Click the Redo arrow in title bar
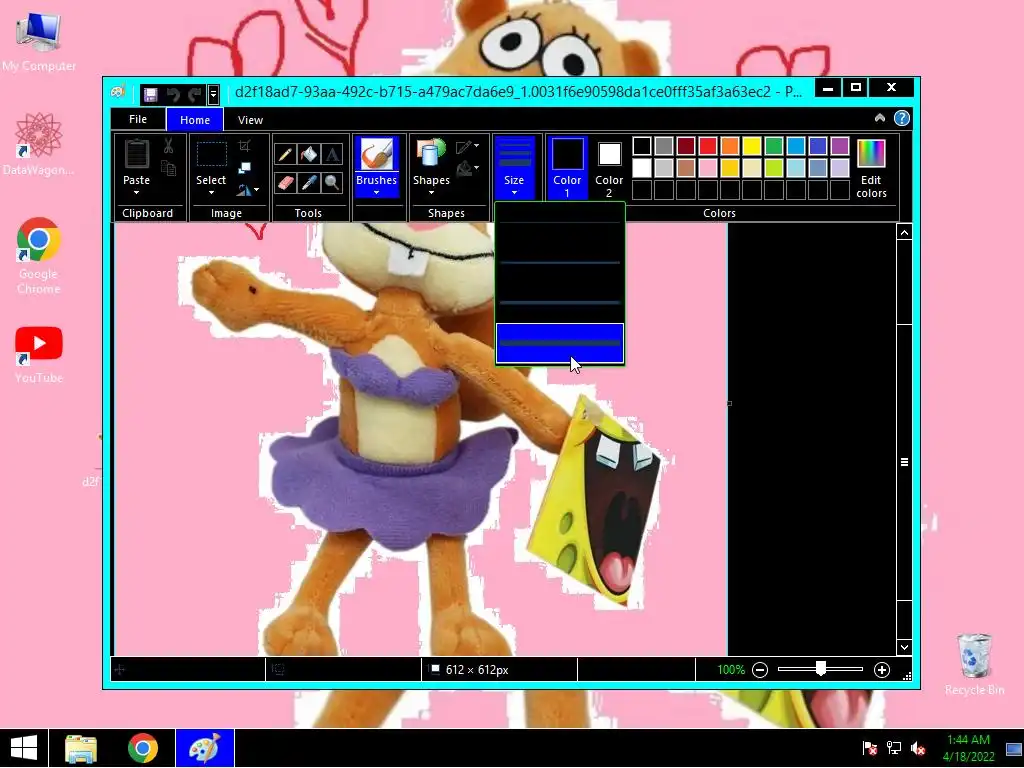Image resolution: width=1024 pixels, height=768 pixels. 195,95
